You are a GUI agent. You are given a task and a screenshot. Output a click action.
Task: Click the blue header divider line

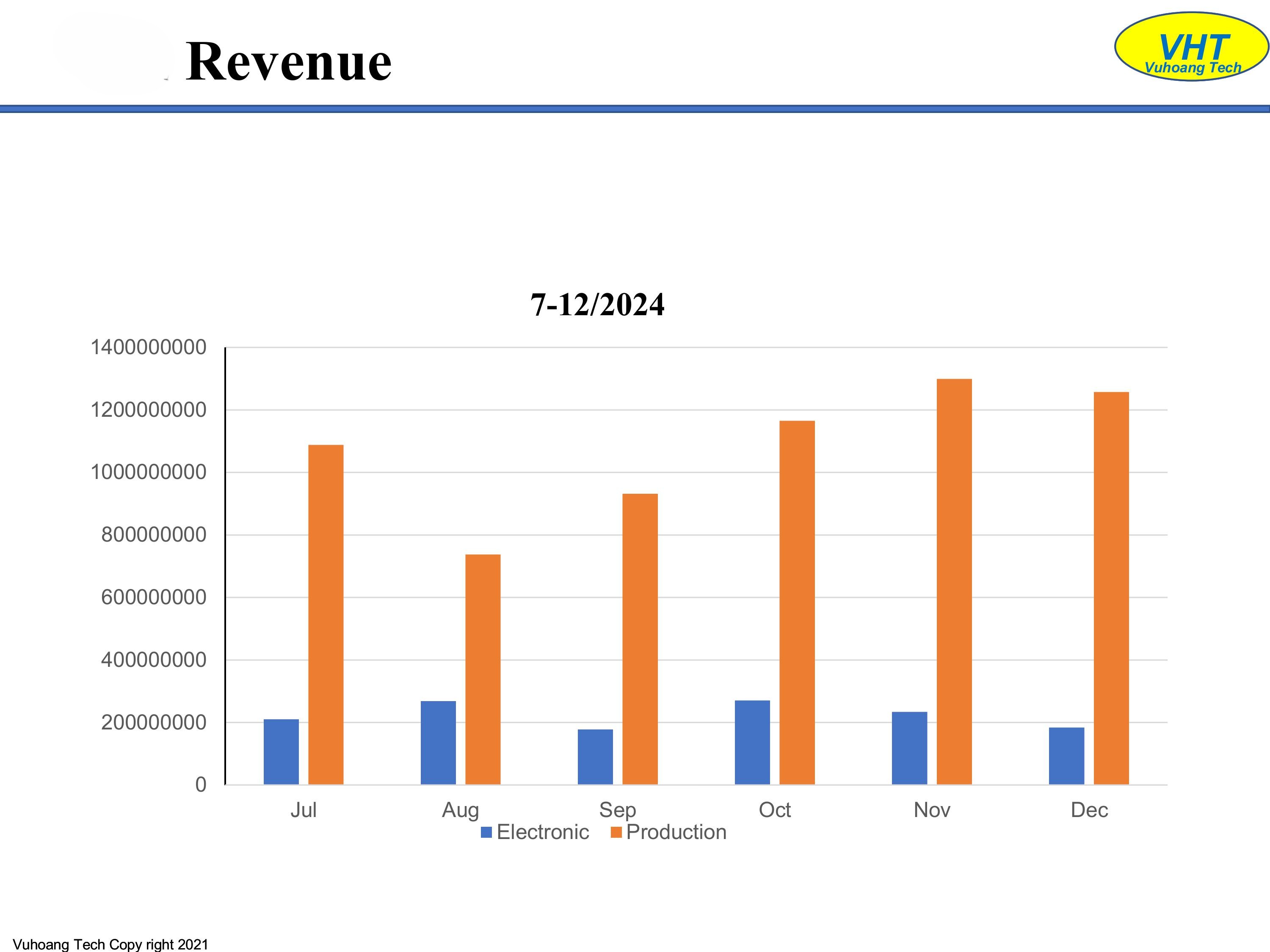(x=635, y=108)
